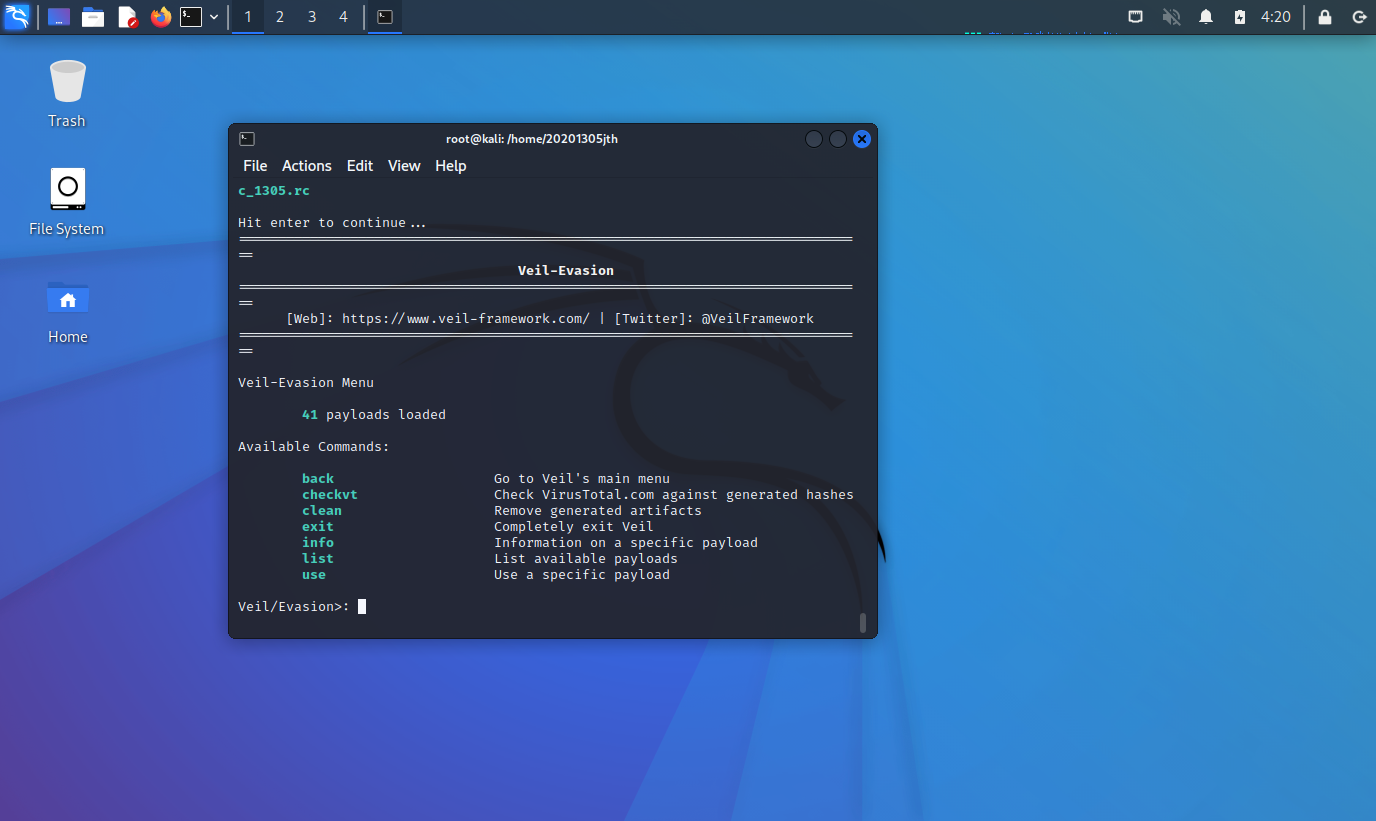This screenshot has width=1376, height=821.
Task: Toggle the muted volume tray icon
Action: click(1171, 17)
